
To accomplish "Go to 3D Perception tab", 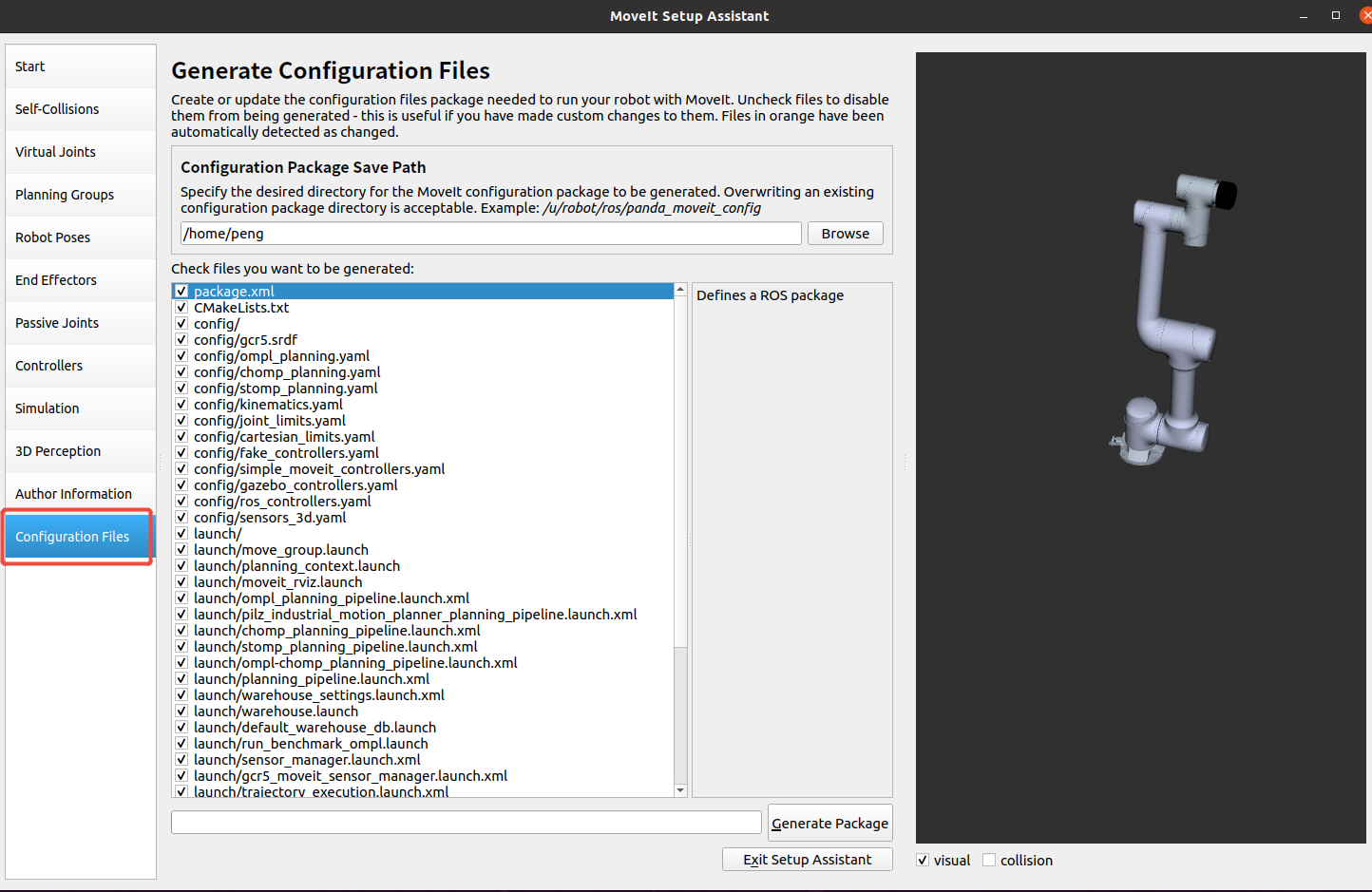I will click(81, 451).
